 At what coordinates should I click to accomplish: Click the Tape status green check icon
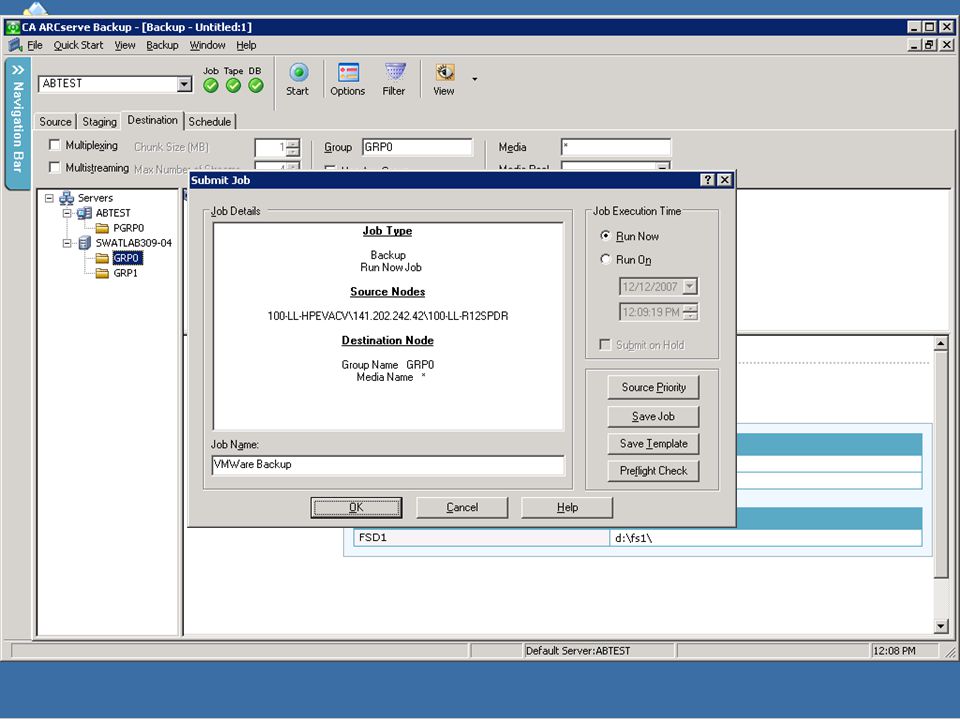click(233, 86)
